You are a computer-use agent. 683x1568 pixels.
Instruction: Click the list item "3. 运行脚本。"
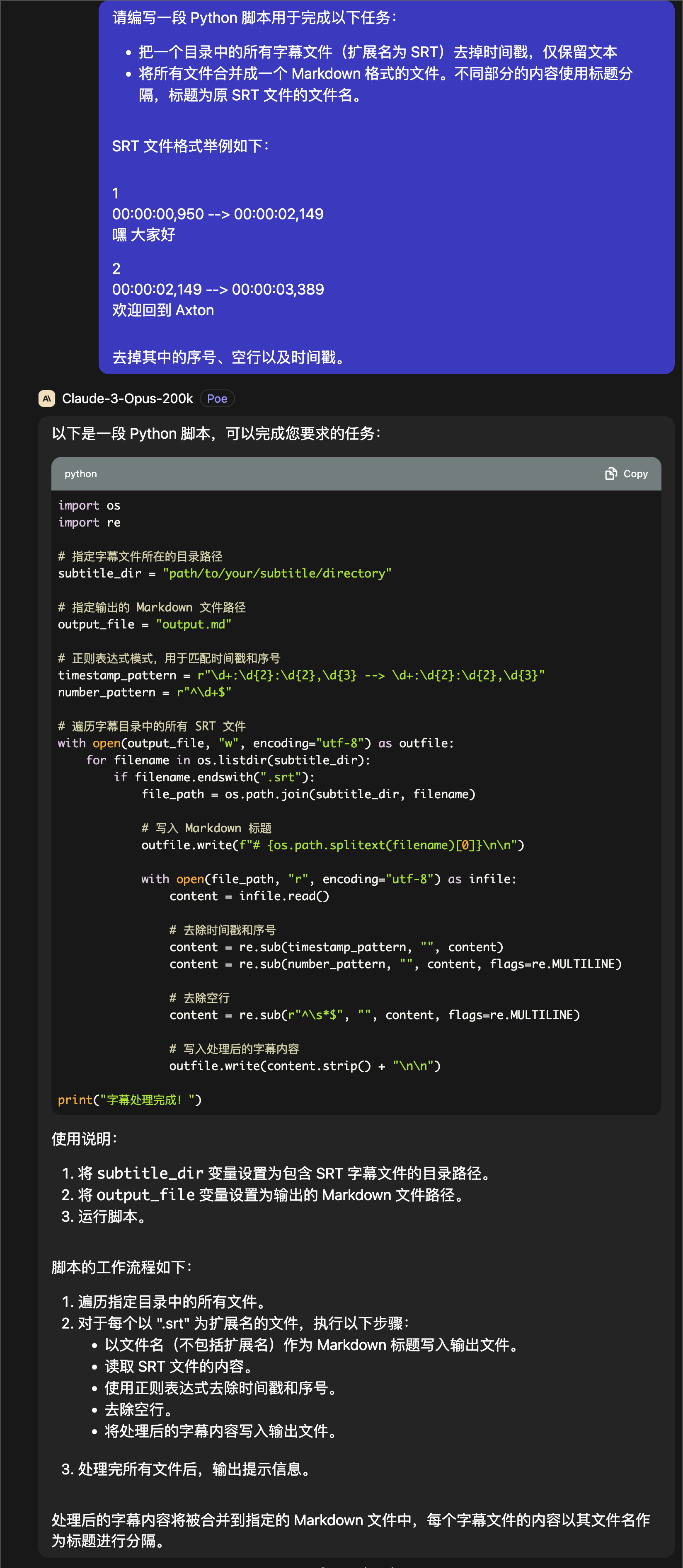click(104, 1217)
